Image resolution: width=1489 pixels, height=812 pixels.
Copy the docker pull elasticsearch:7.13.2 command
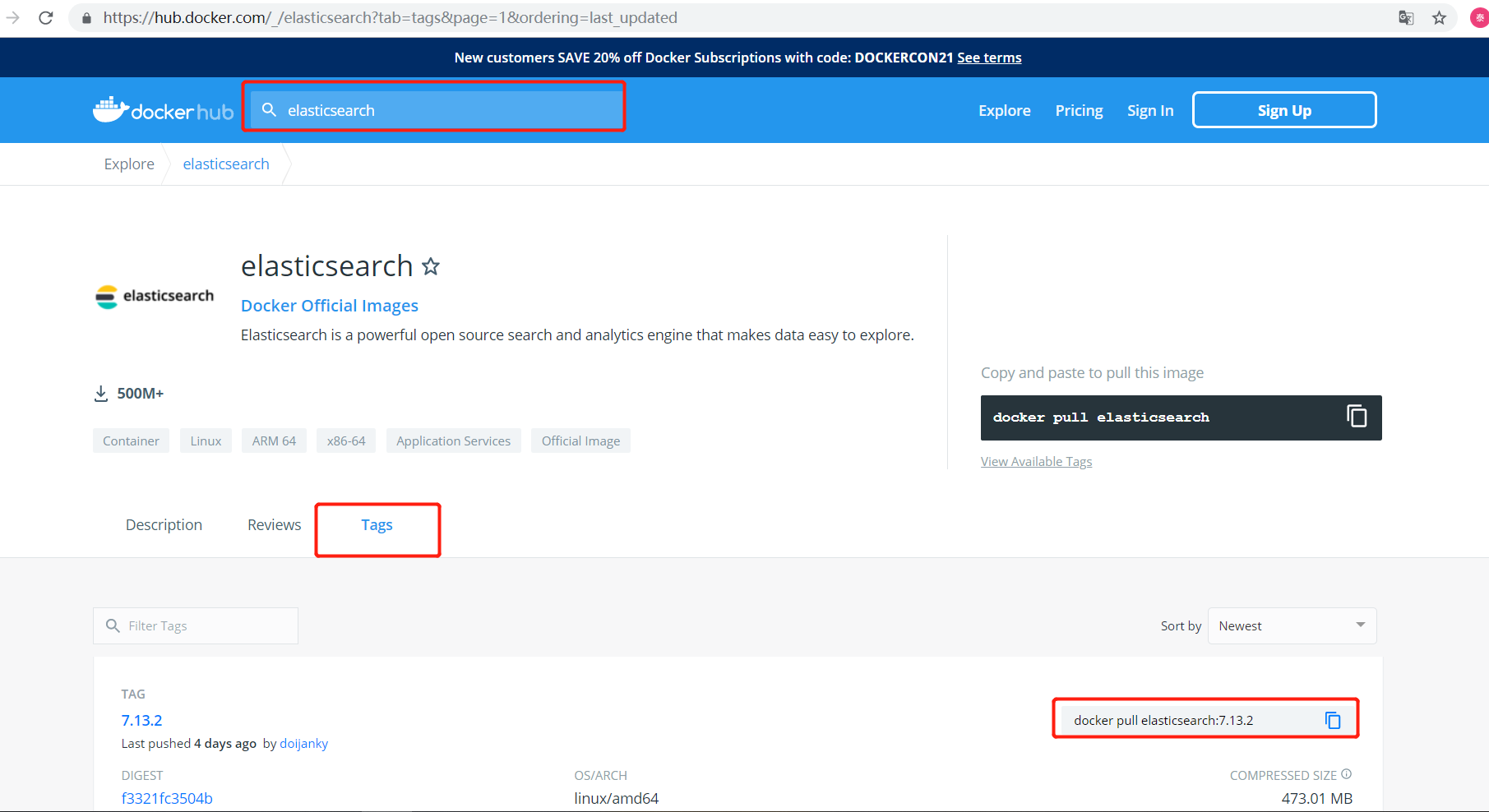pos(1333,721)
